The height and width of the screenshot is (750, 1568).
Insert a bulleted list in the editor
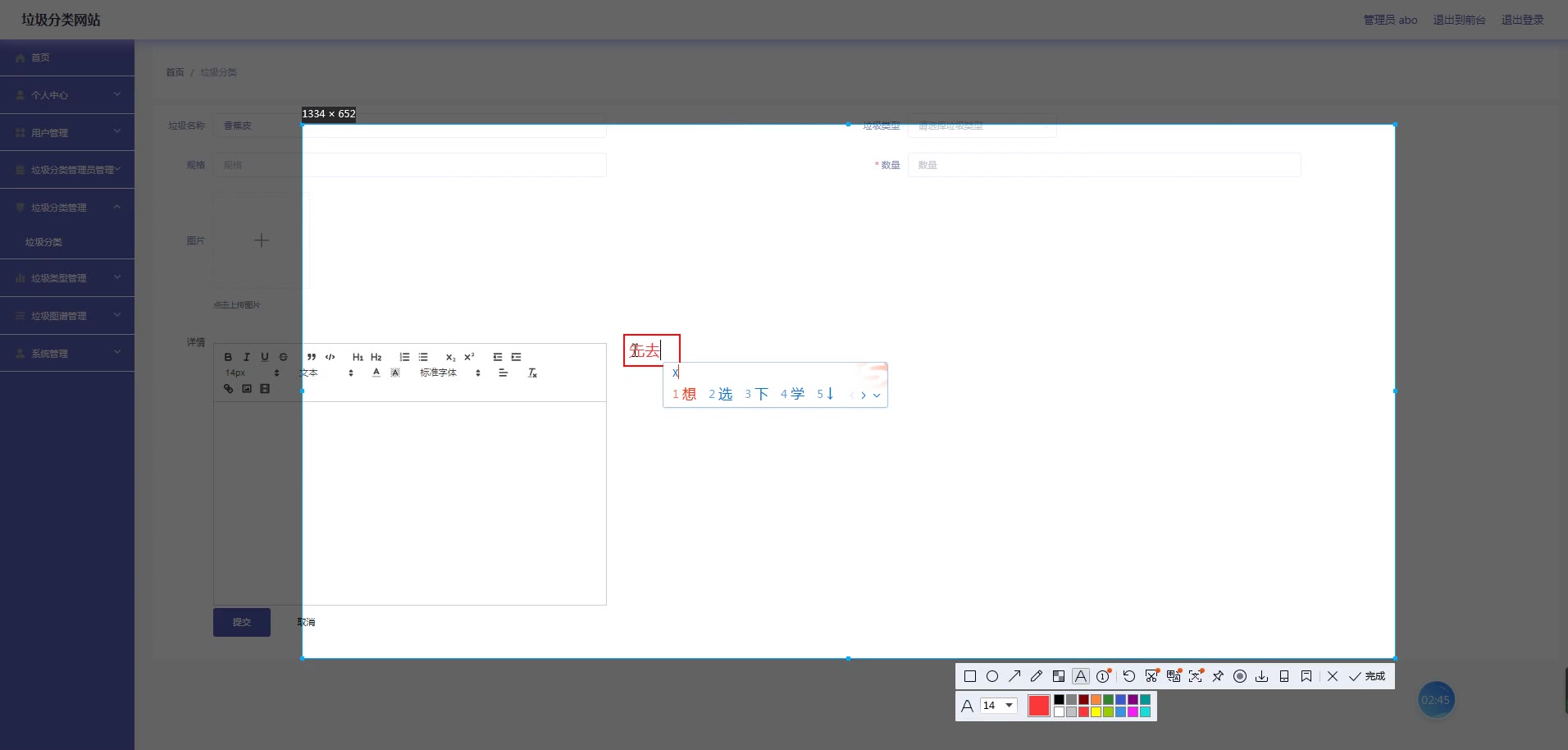(423, 357)
